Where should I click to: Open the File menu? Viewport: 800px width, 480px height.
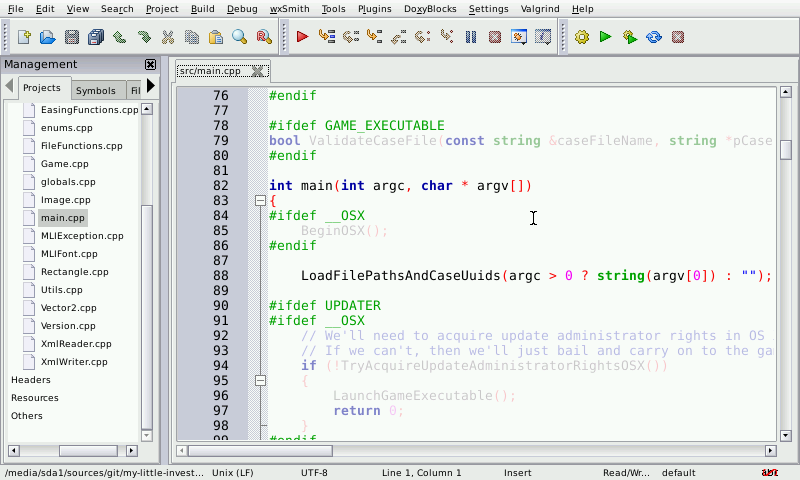click(x=15, y=9)
